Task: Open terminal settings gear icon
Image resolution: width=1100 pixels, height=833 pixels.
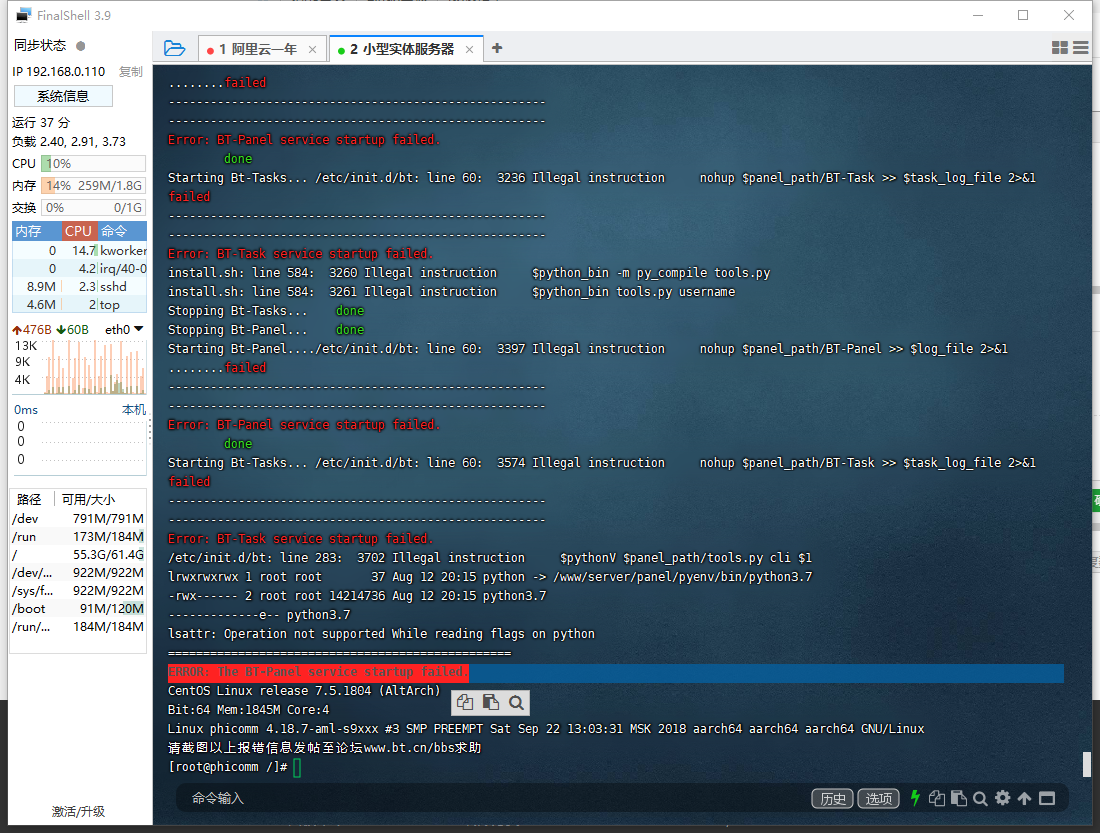Action: coord(1002,798)
